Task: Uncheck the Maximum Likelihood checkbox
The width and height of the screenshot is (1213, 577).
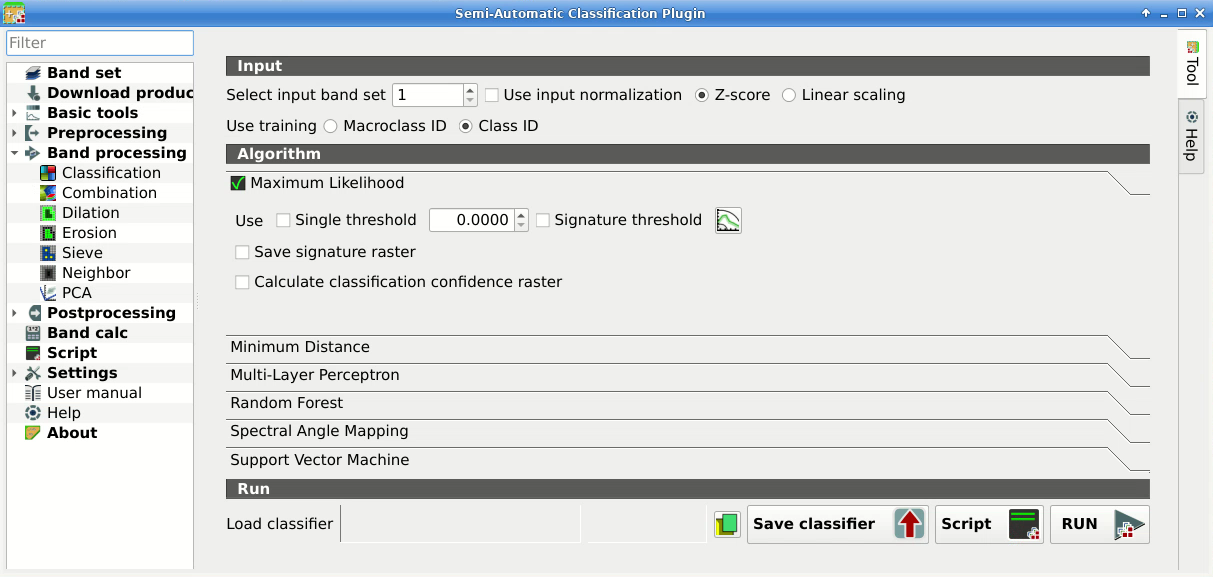Action: (238, 183)
